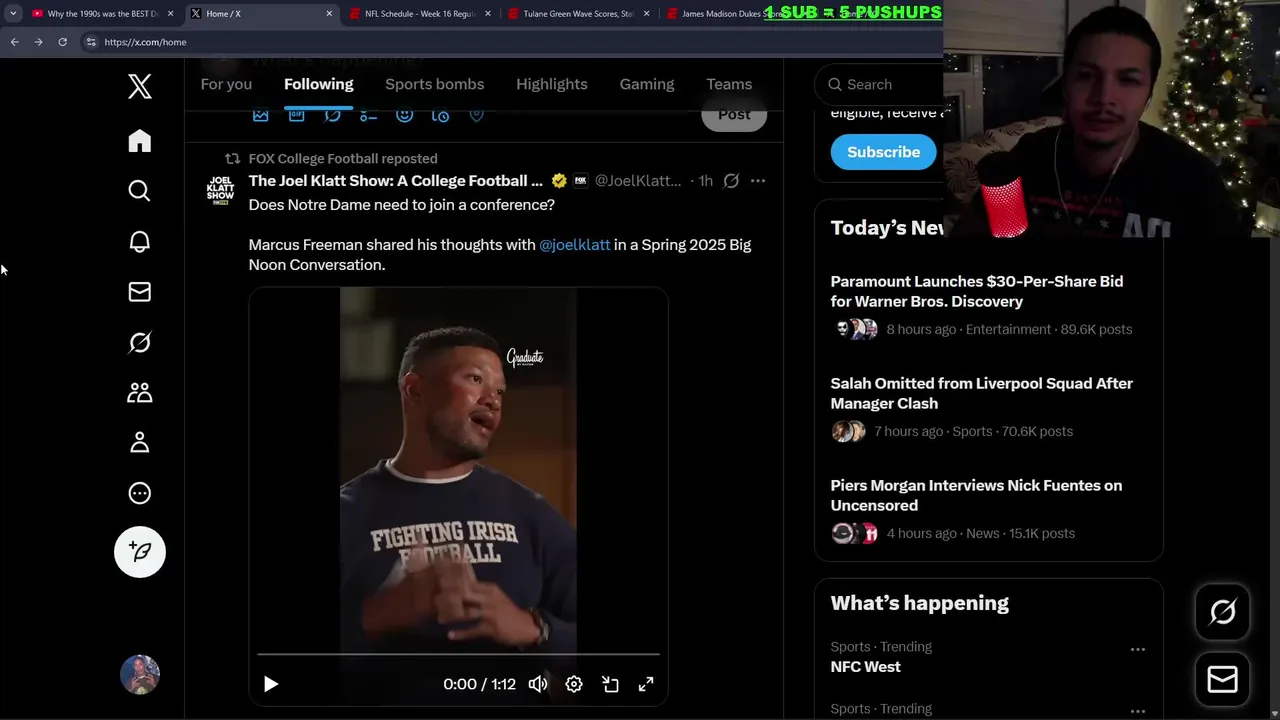Viewport: 1280px width, 720px height.
Task: Open Joel Klatt Show profile avatar
Action: 220,189
